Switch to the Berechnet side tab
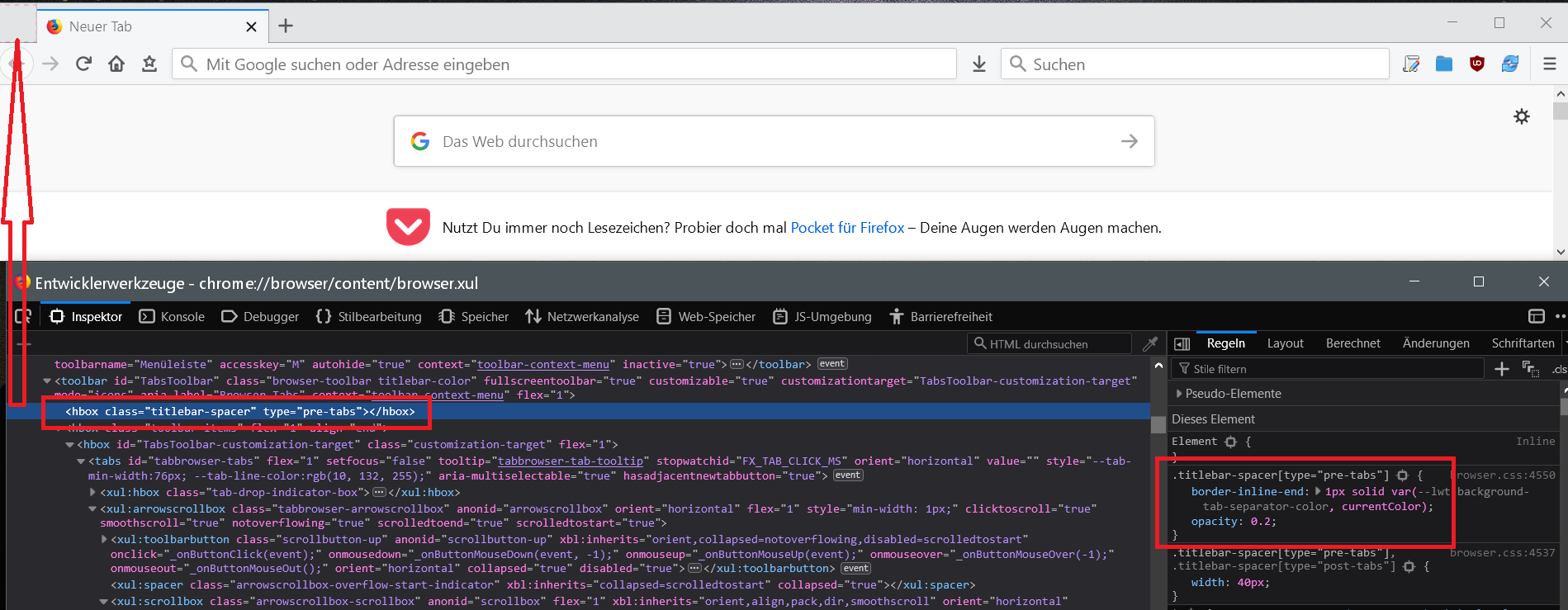 point(1352,343)
